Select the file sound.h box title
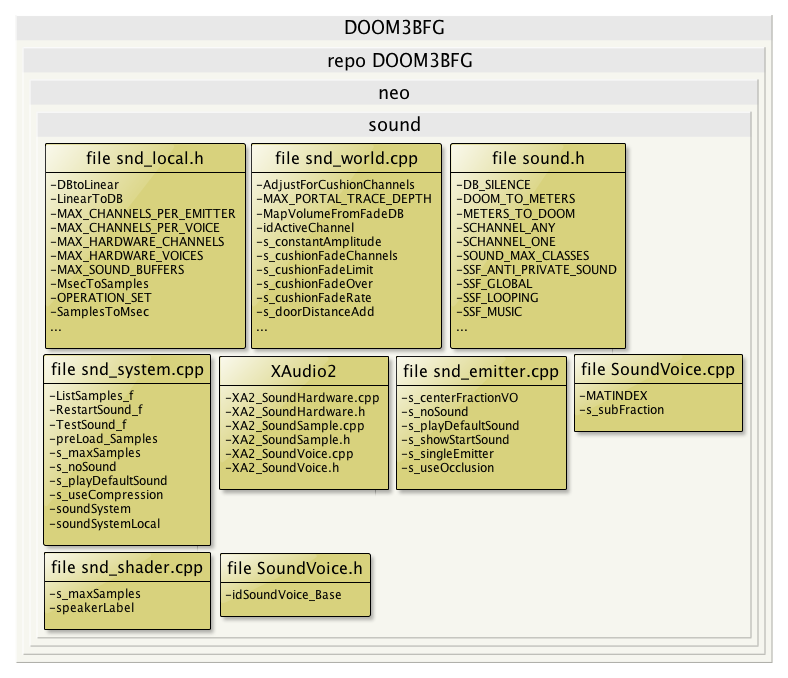This screenshot has height=678, width=788. pyautogui.click(x=538, y=158)
